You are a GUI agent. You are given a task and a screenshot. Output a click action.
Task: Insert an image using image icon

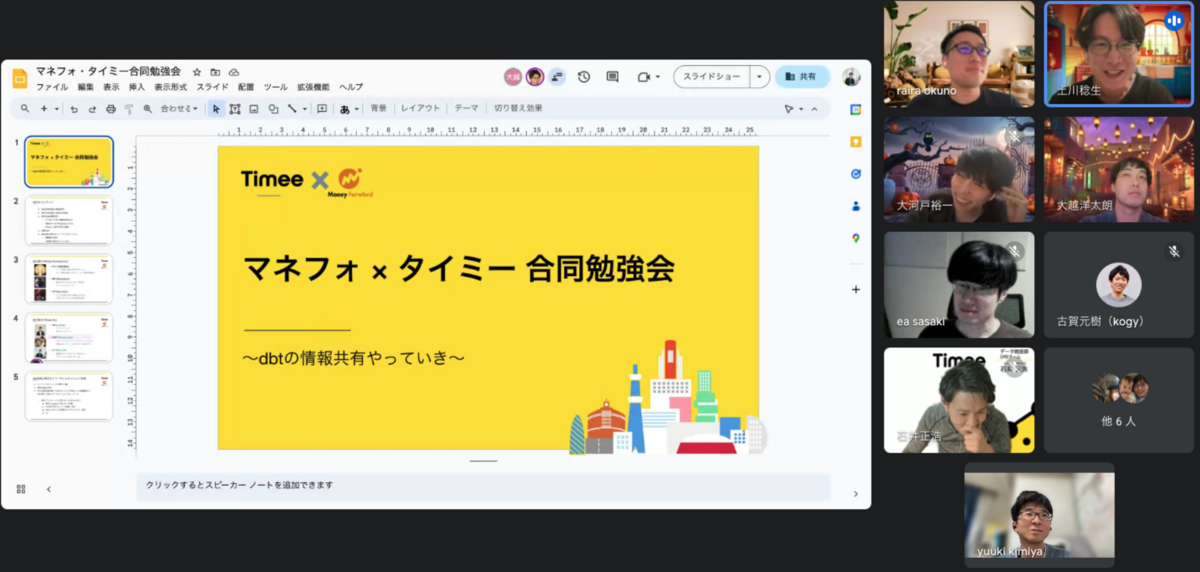[254, 108]
